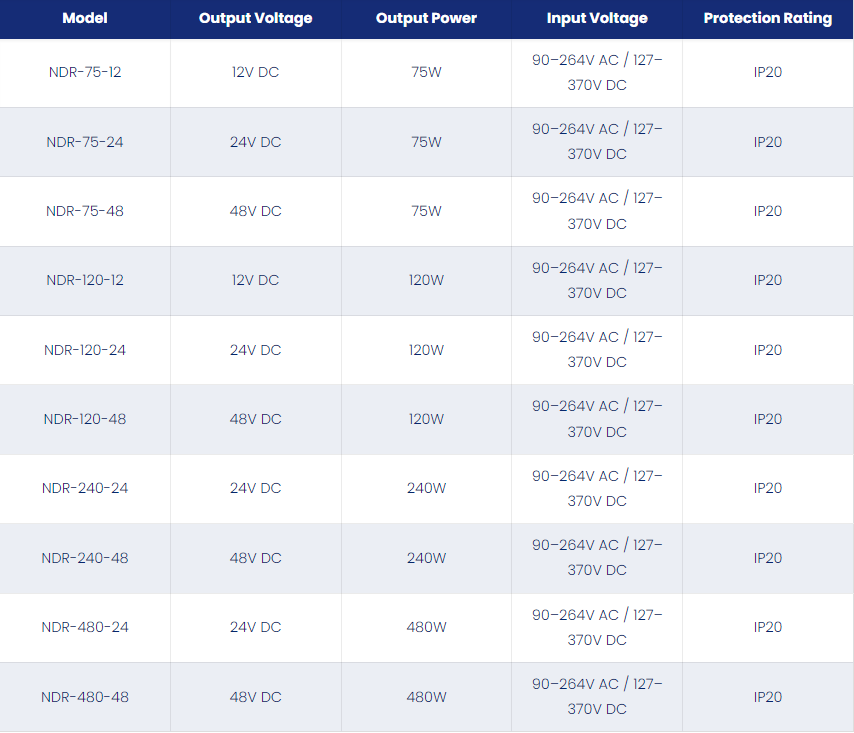Image resolution: width=854 pixels, height=733 pixels.
Task: Select the input voltage cell for NDR-480-24
Action: click(597, 627)
